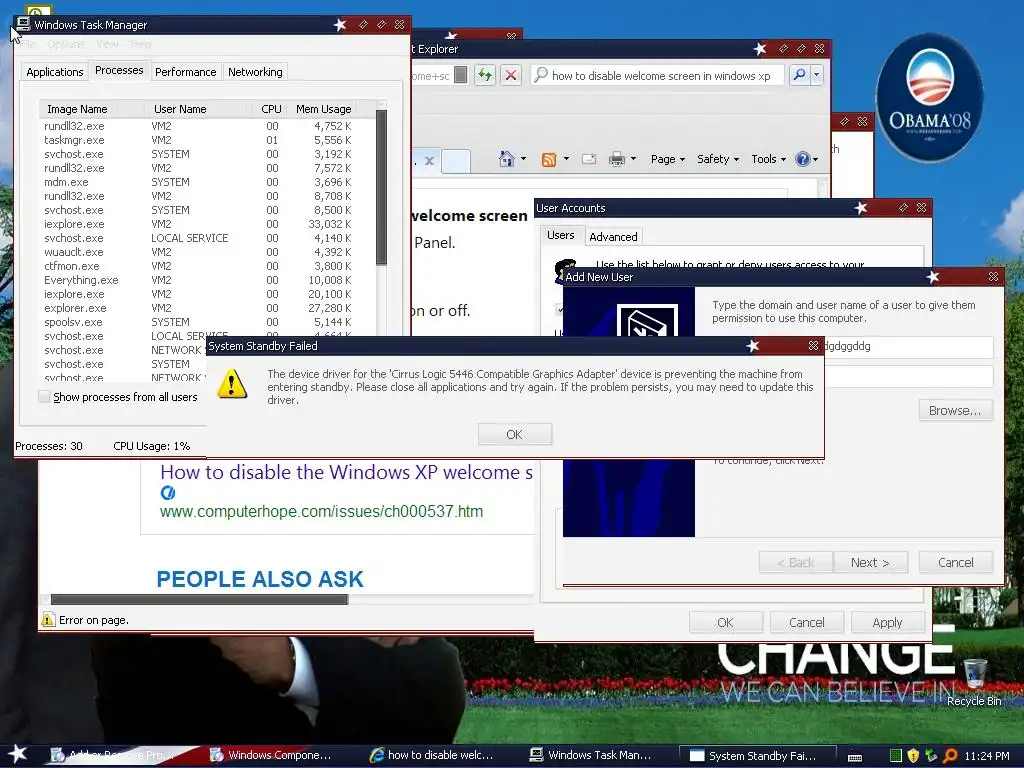Click Cancel in User Accounts window
Screen dimensions: 1024x768
[807, 622]
